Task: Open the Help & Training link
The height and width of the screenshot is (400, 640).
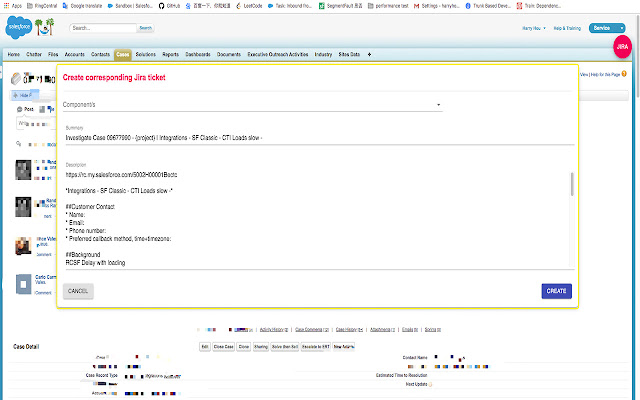Action: [x=567, y=28]
